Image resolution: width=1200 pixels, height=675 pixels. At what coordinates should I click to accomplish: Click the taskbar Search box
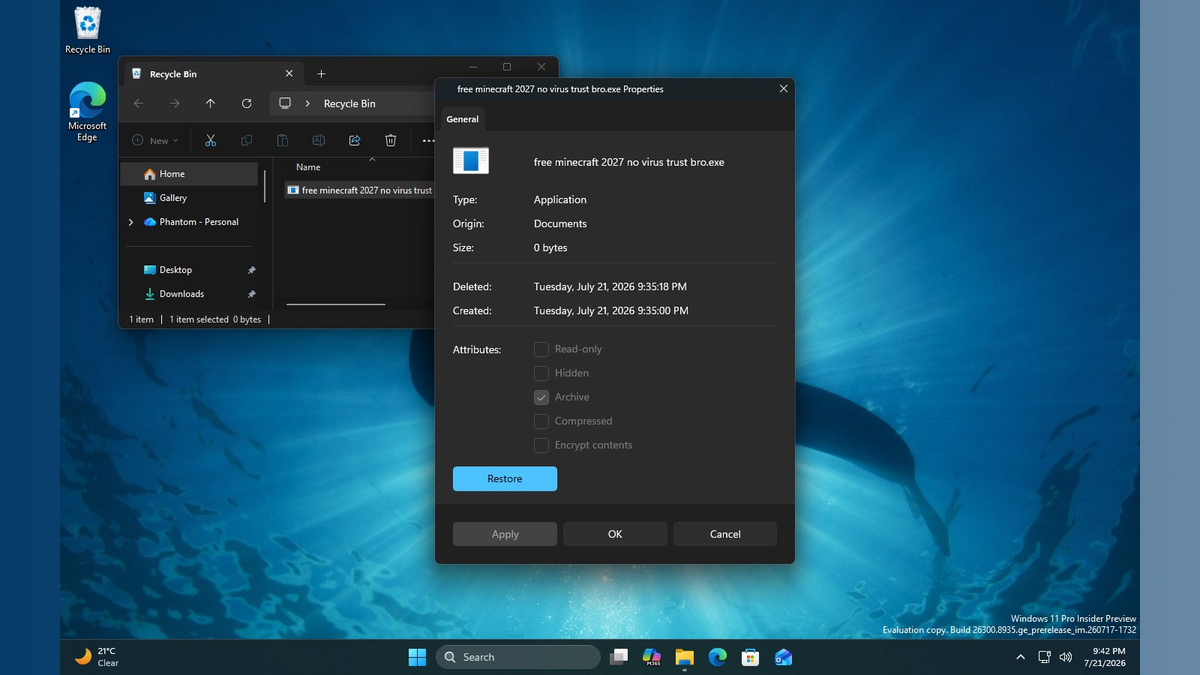pos(518,657)
